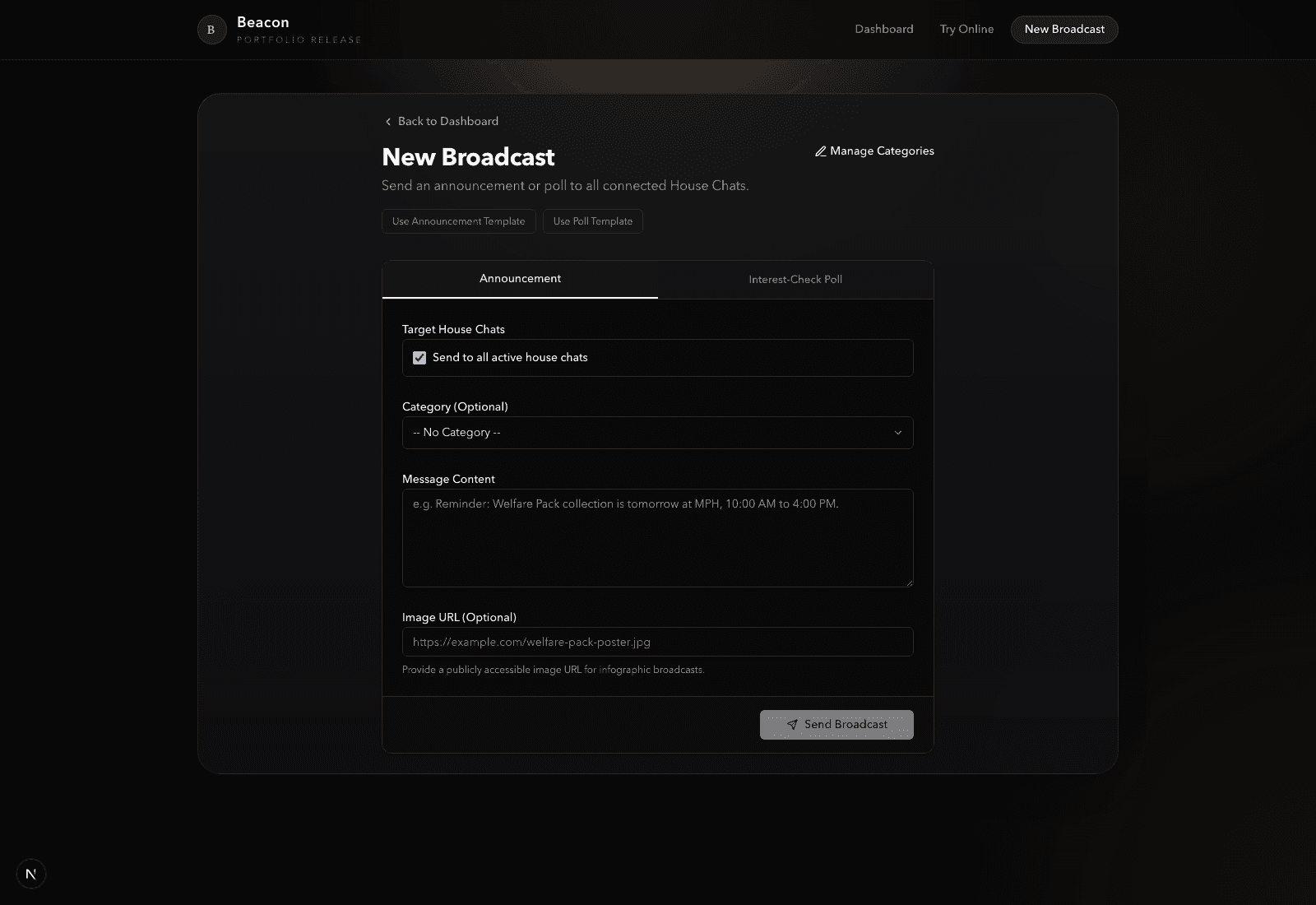Click the Image URL input field

coord(657,642)
